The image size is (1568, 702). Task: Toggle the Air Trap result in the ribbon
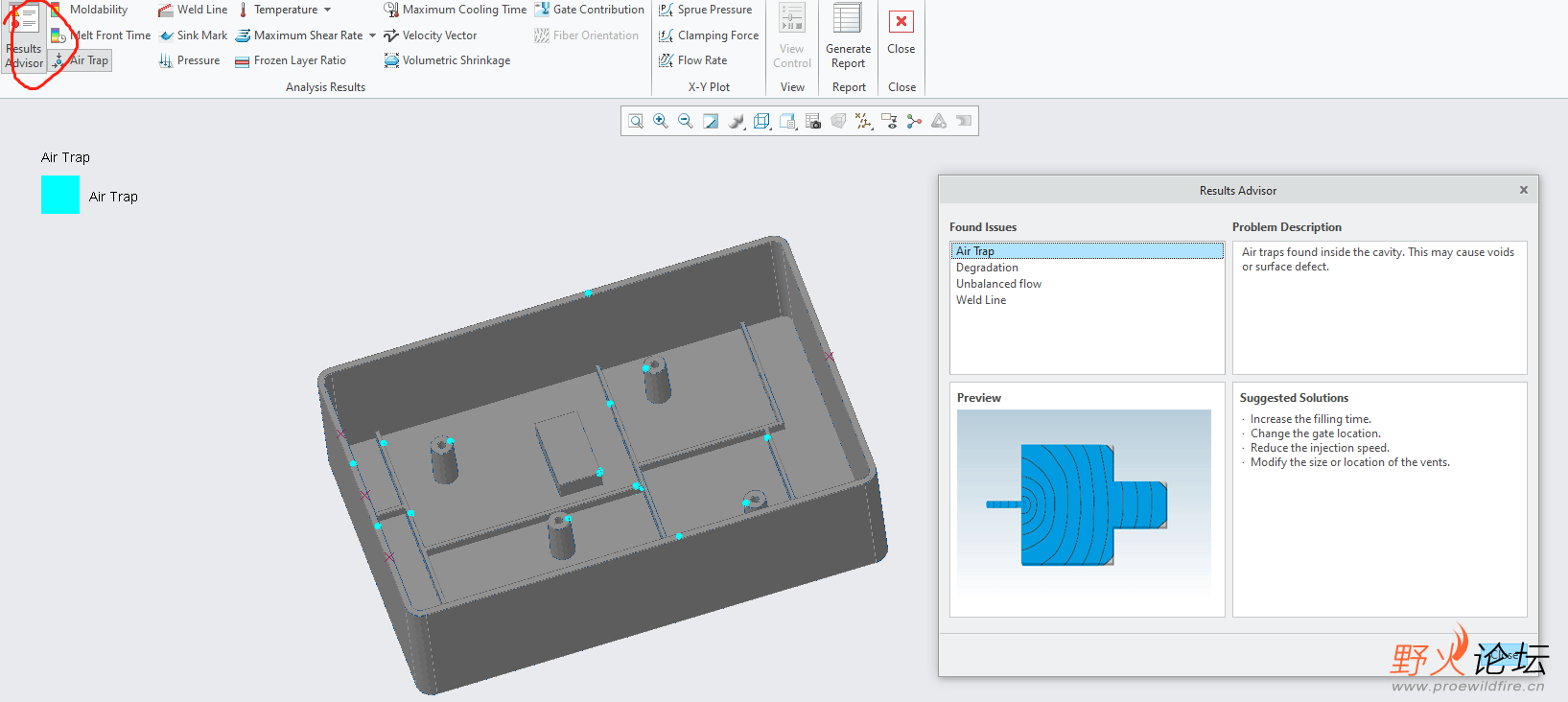point(82,60)
